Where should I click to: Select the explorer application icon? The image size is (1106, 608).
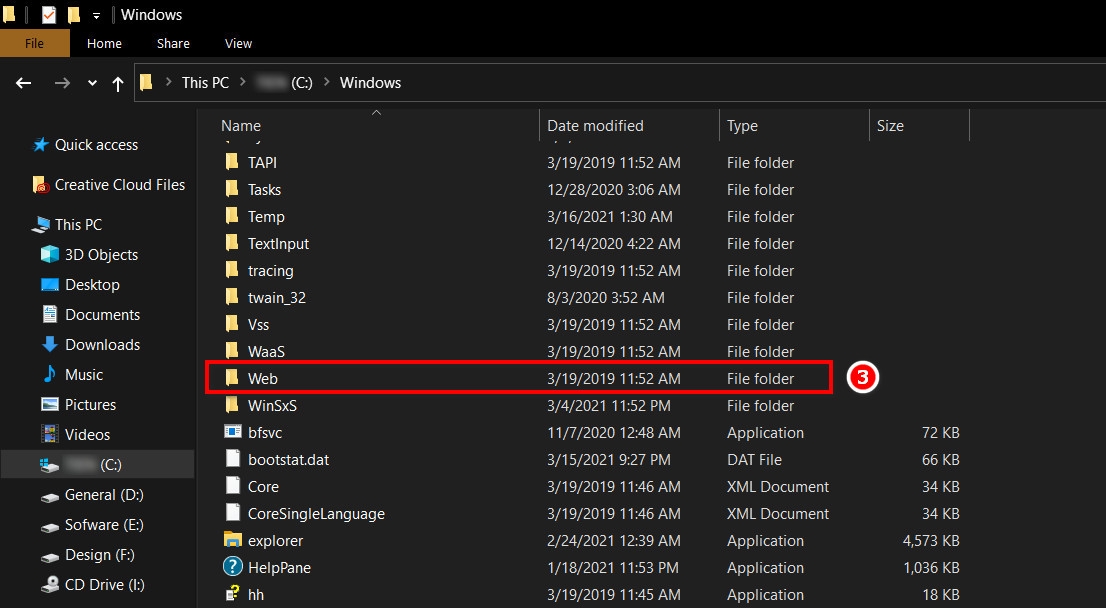click(x=233, y=540)
